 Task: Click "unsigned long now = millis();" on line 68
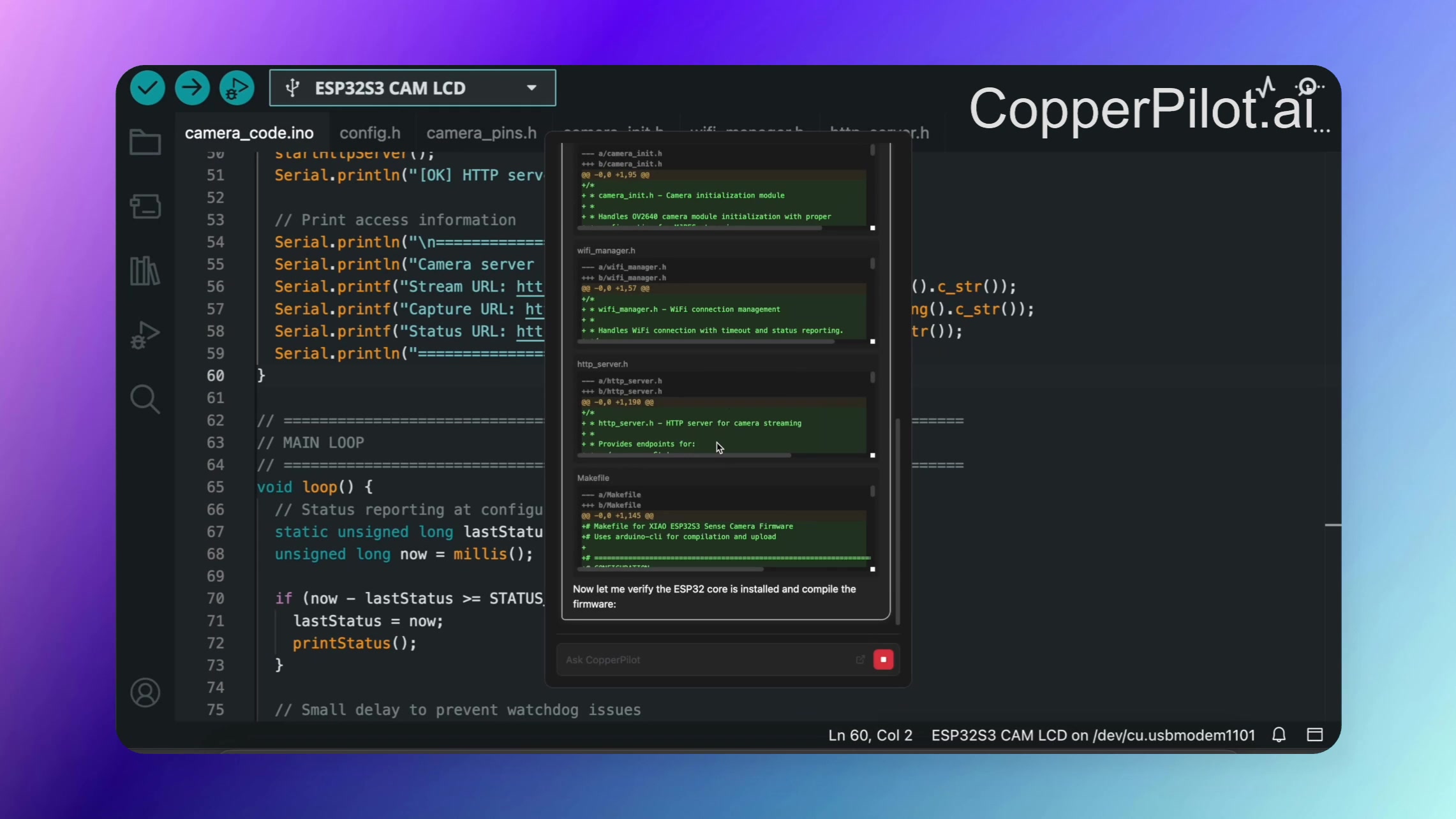[x=404, y=554]
